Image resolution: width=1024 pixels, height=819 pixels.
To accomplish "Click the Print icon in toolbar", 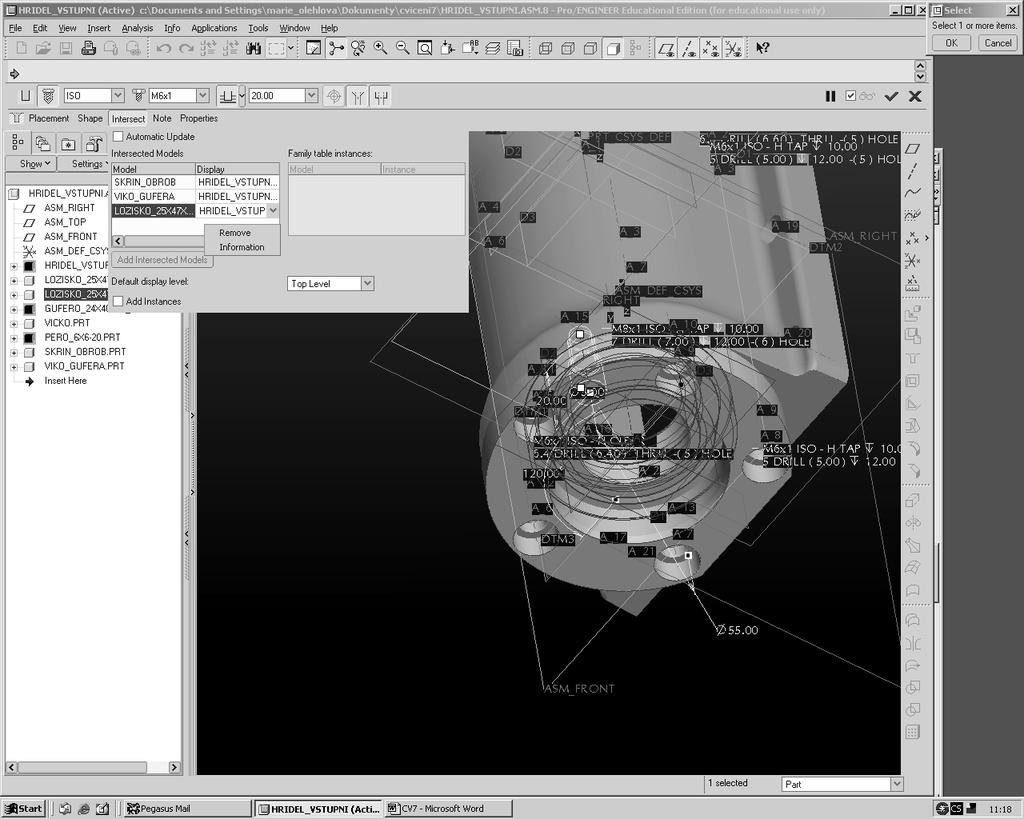I will [x=88, y=48].
